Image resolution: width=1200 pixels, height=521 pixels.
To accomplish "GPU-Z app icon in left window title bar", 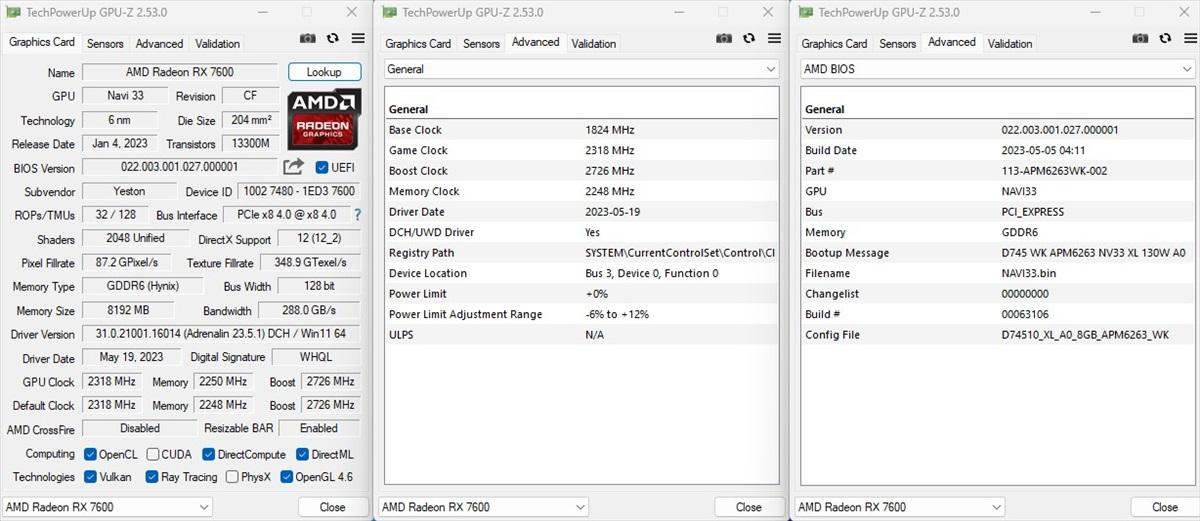I will point(14,12).
